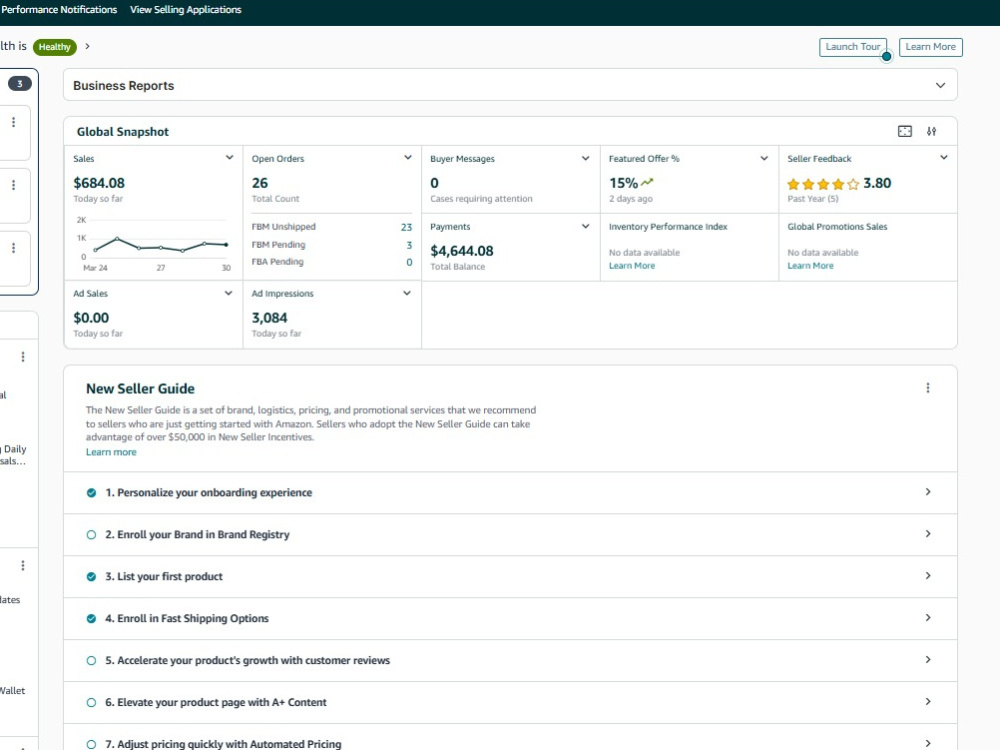Expand the Business Reports section
Image resolution: width=1000 pixels, height=750 pixels.
click(x=940, y=85)
